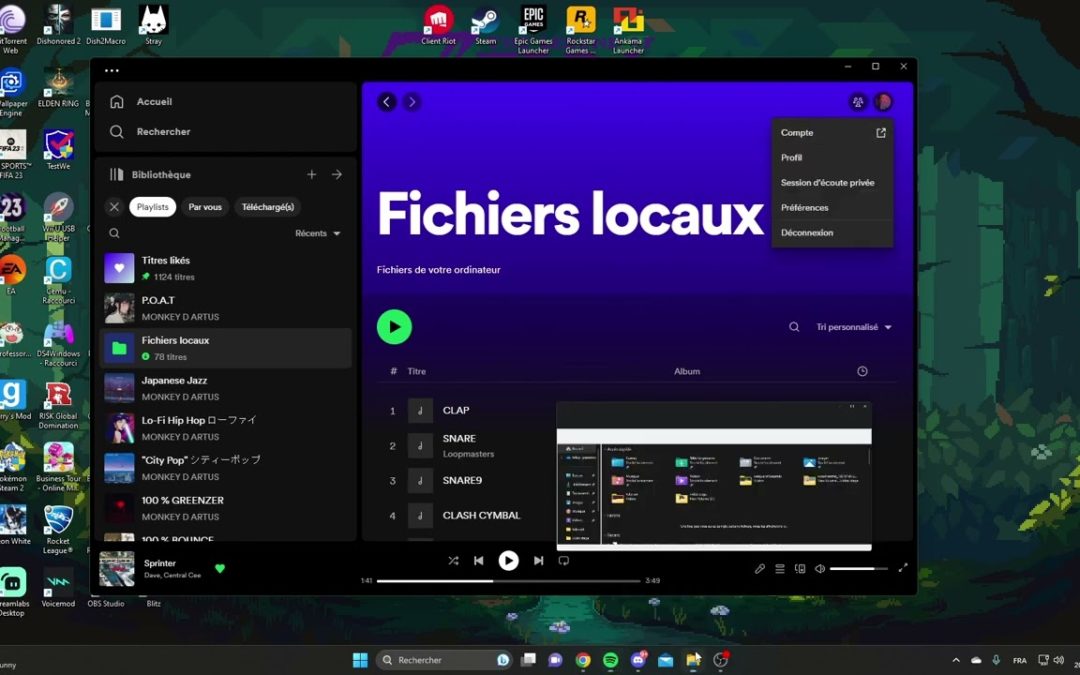Enter full screen mode
1080x675 pixels.
pos(903,568)
